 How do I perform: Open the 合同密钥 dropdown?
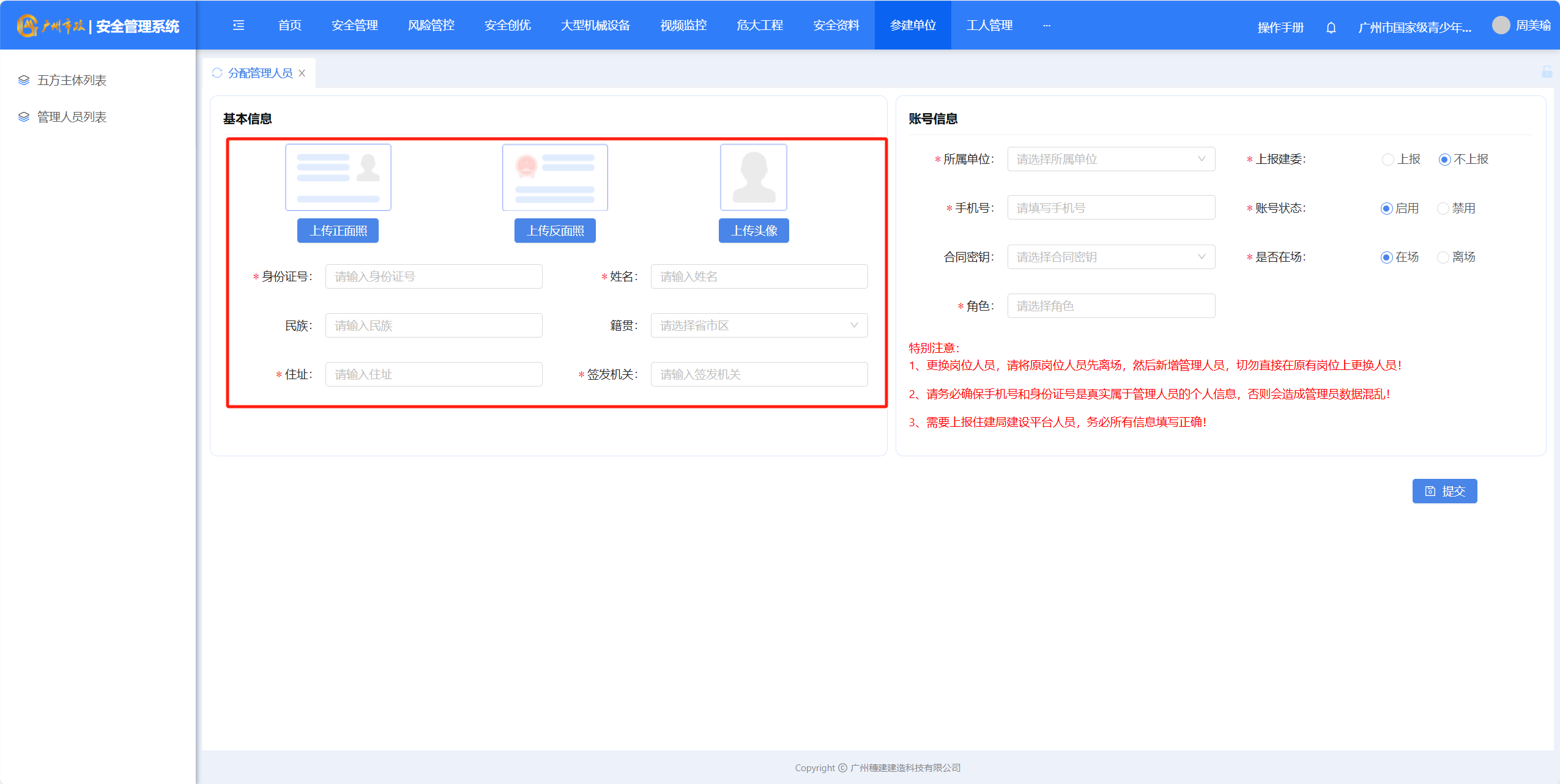pos(1110,257)
